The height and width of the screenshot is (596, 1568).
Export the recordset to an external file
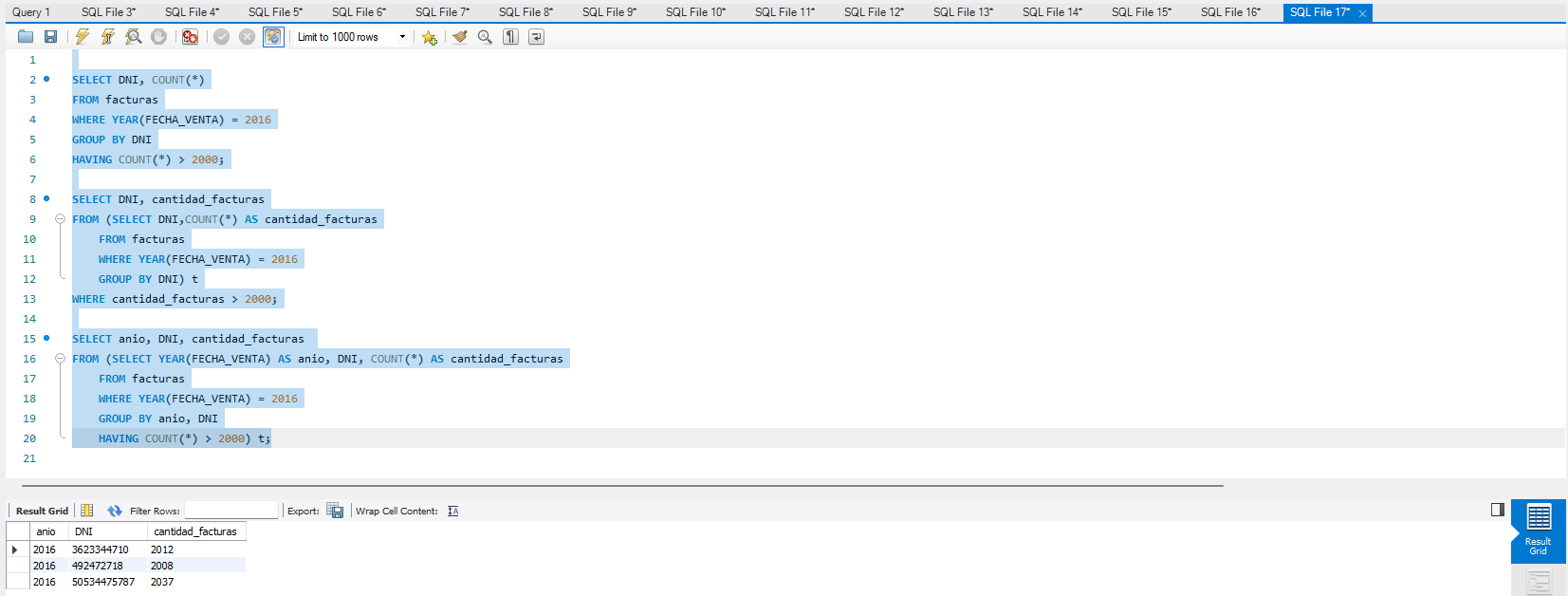(x=335, y=511)
